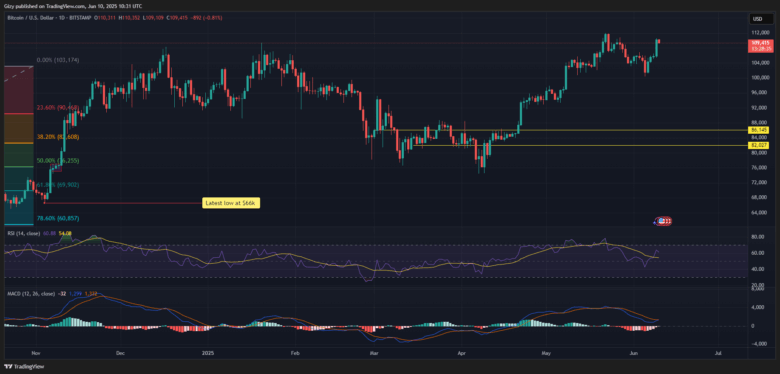Click the May label on the time axis
780x374 pixels.
(x=546, y=353)
